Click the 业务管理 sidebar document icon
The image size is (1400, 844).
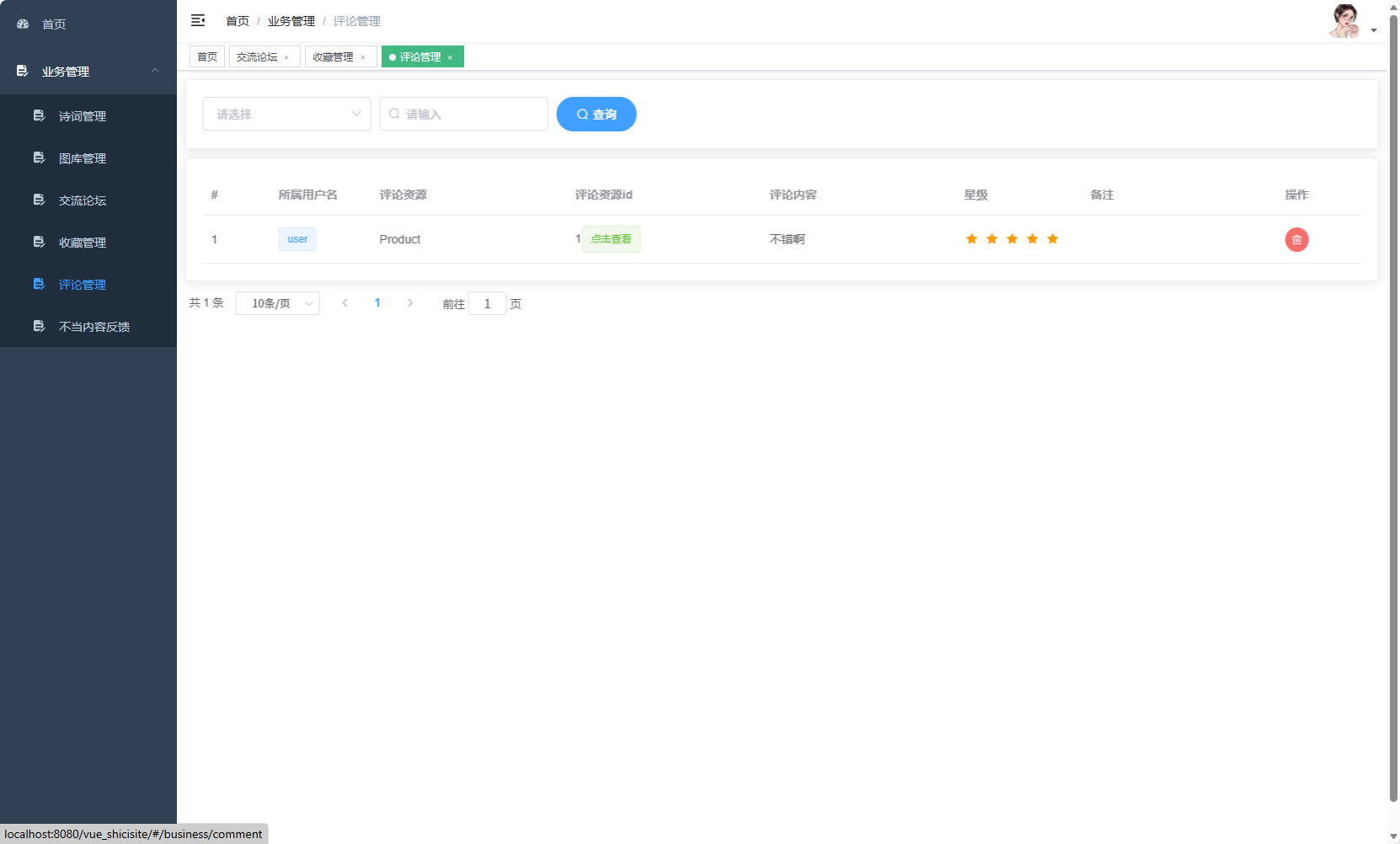pos(23,72)
